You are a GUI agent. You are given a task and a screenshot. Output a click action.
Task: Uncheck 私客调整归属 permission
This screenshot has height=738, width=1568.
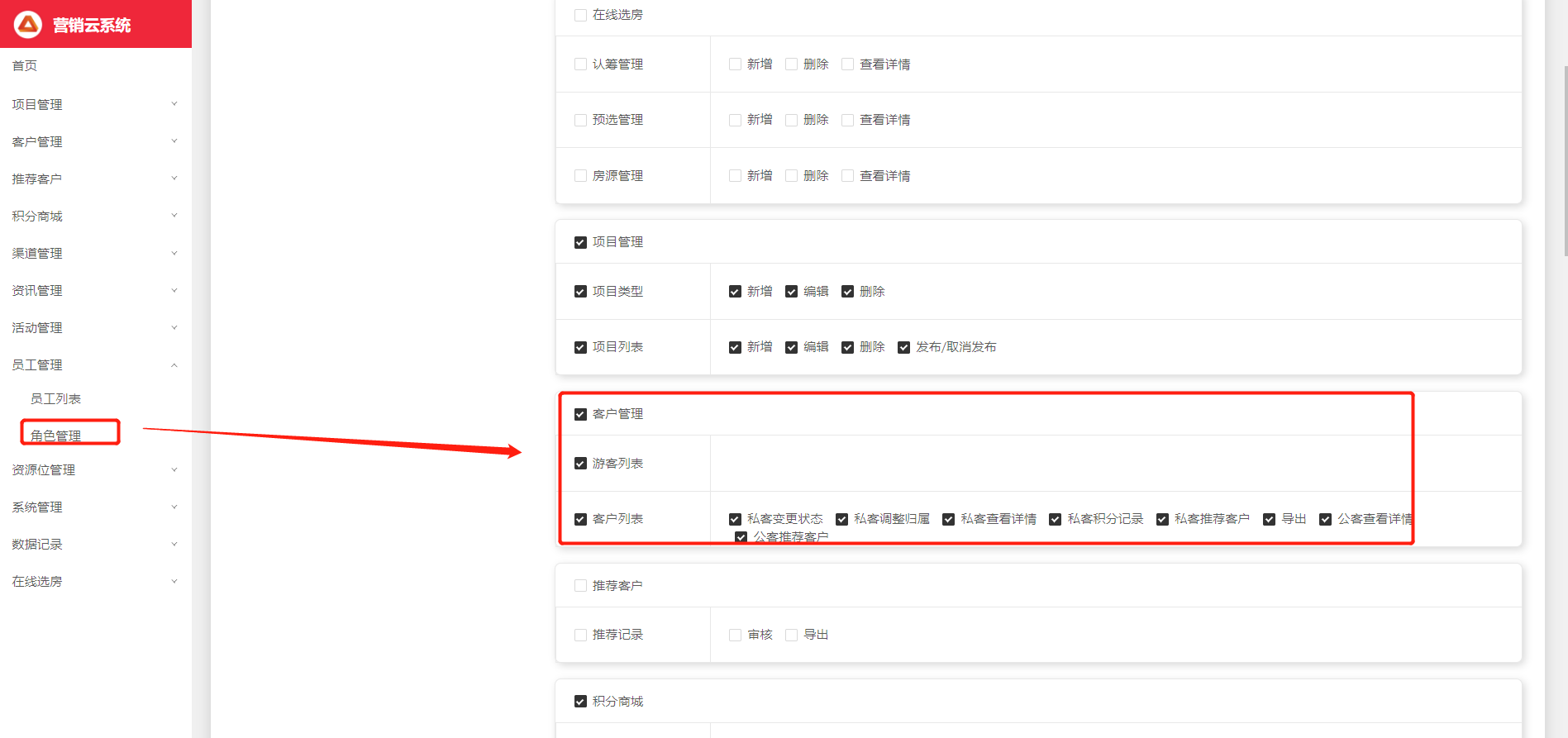841,519
